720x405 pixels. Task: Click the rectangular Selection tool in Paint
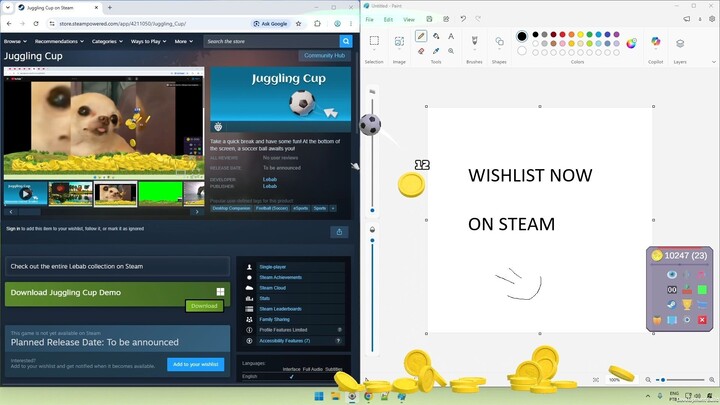click(374, 40)
